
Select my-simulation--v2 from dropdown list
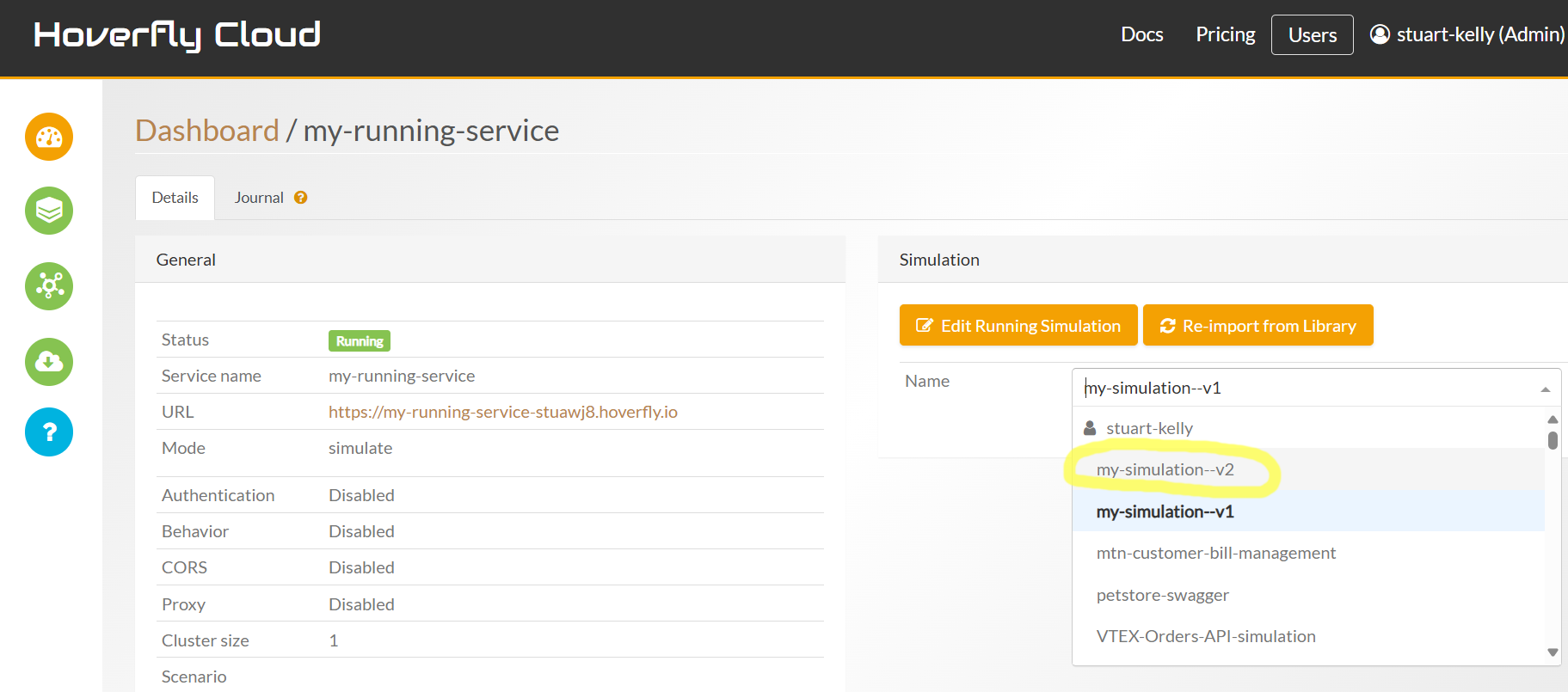click(x=1165, y=470)
